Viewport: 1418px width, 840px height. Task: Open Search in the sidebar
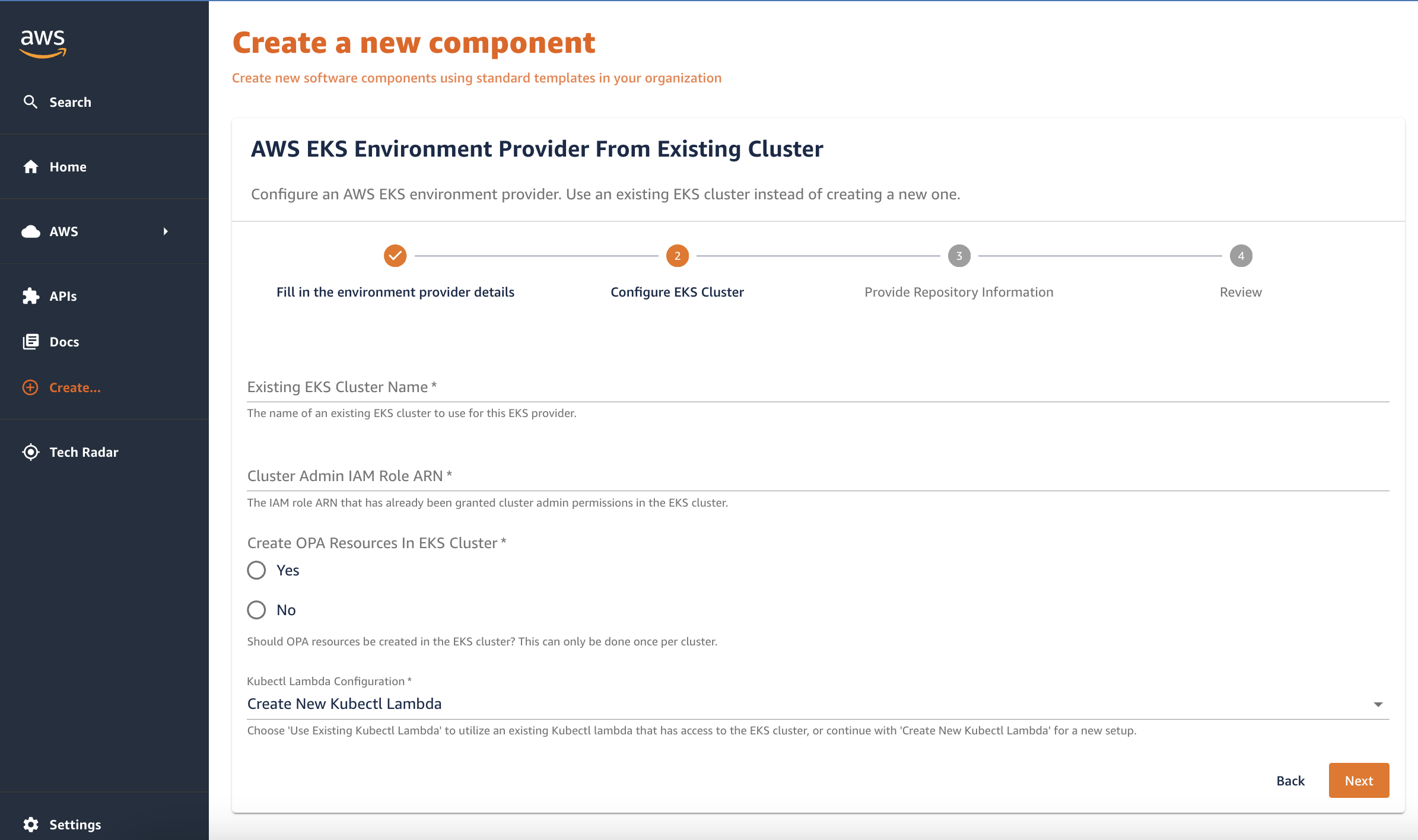click(104, 102)
